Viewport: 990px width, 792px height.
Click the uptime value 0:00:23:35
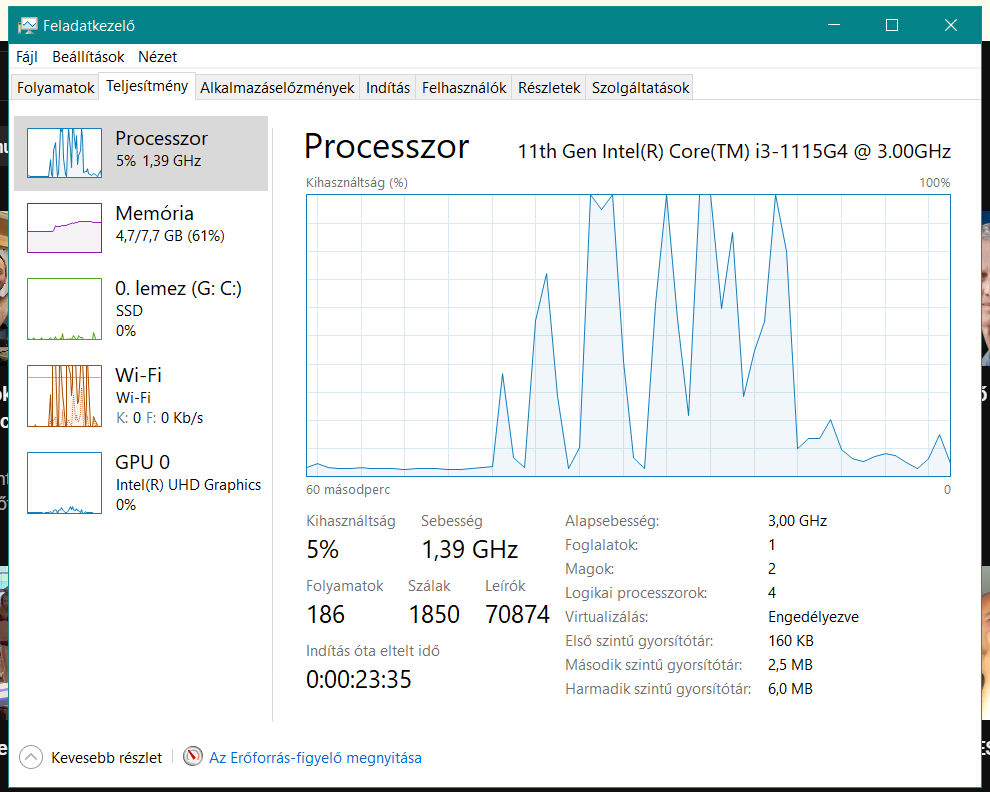tap(359, 680)
